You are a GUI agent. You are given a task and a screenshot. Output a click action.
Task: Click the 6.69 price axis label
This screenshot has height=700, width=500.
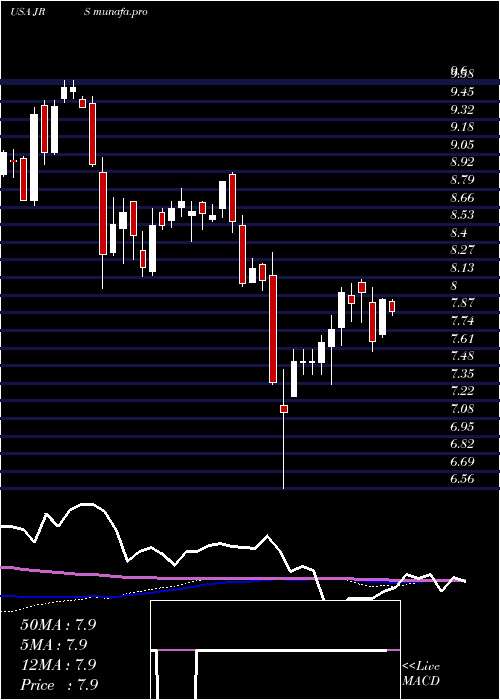[462, 461]
